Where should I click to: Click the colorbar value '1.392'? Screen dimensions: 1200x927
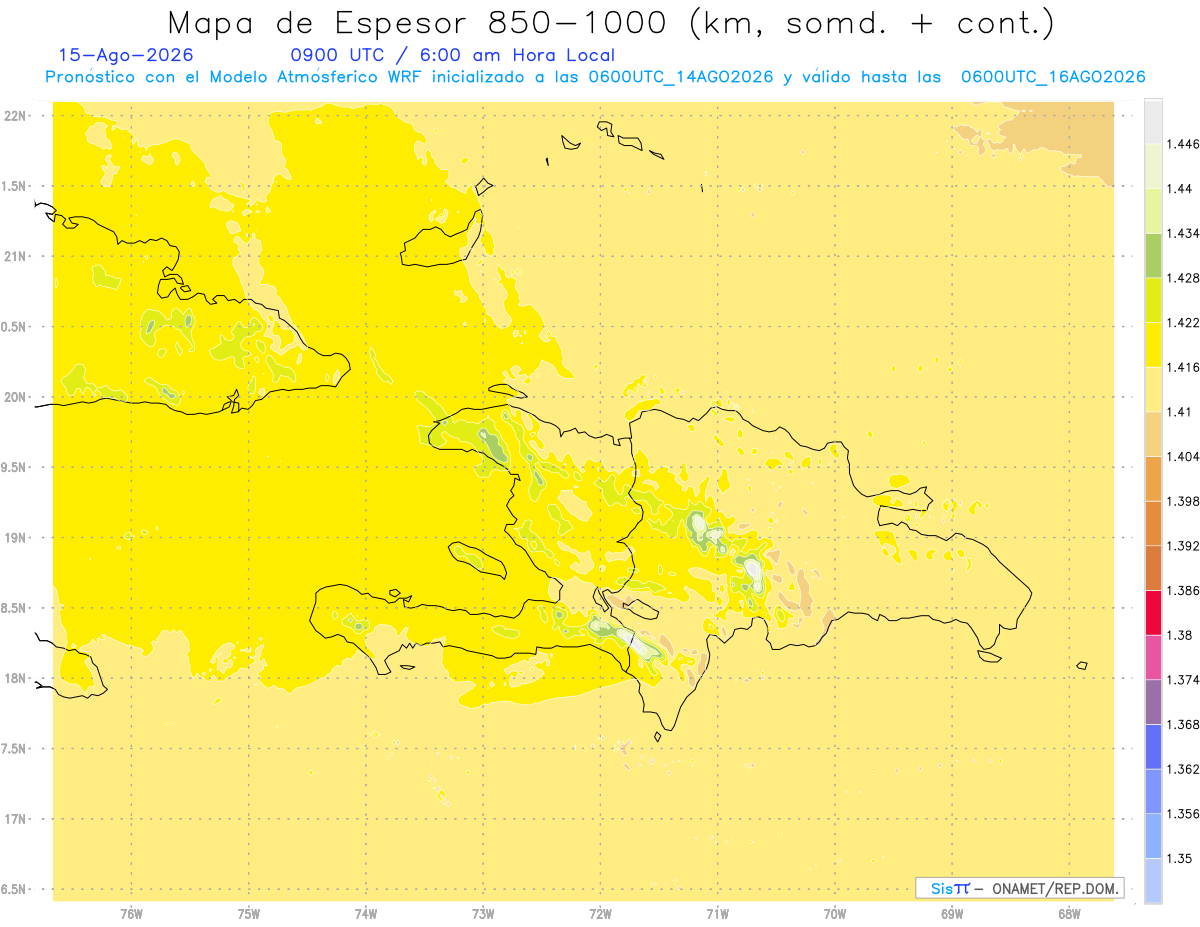1184,546
